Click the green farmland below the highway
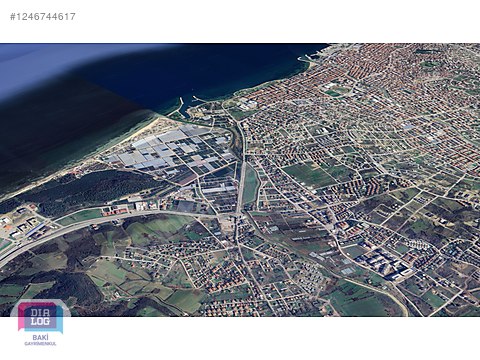 click(157, 230)
